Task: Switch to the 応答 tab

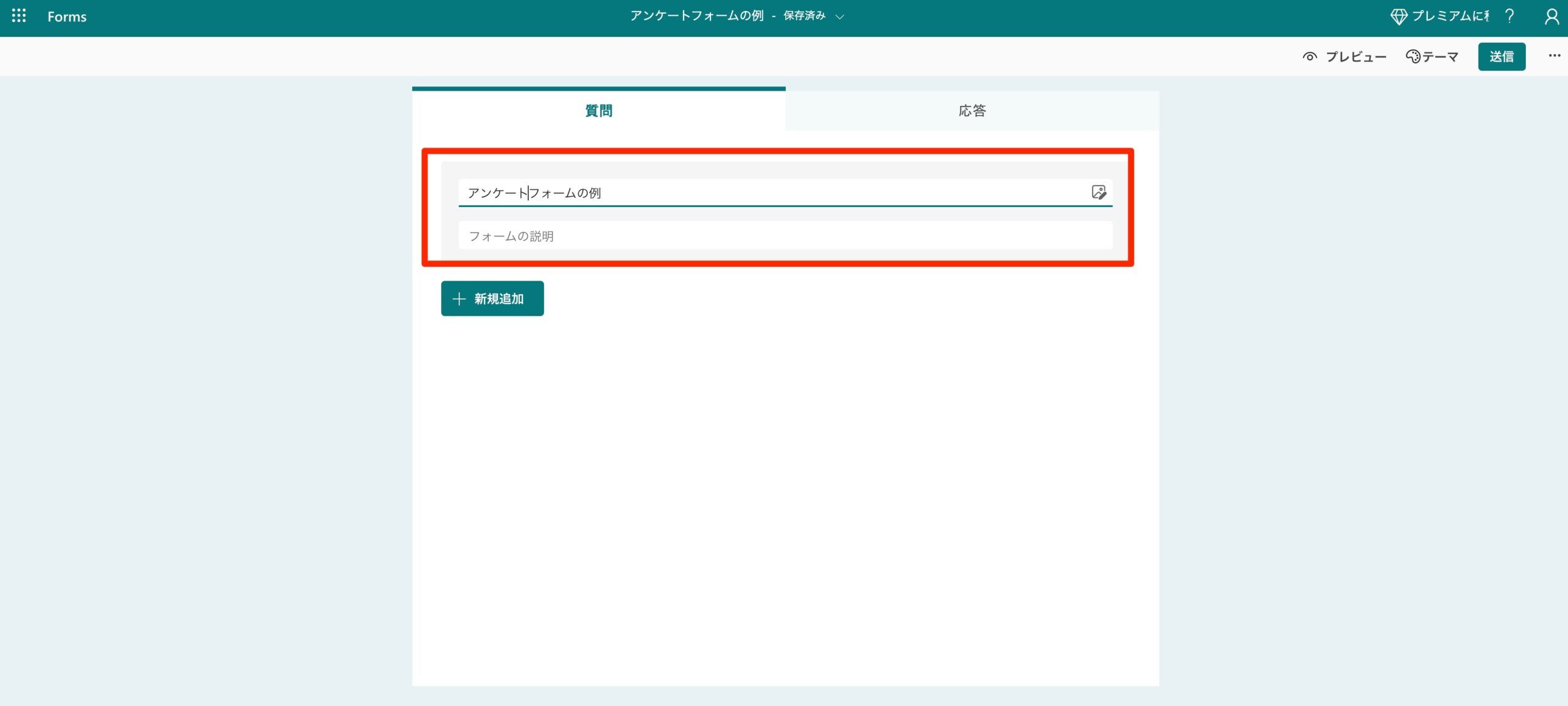Action: [x=971, y=111]
